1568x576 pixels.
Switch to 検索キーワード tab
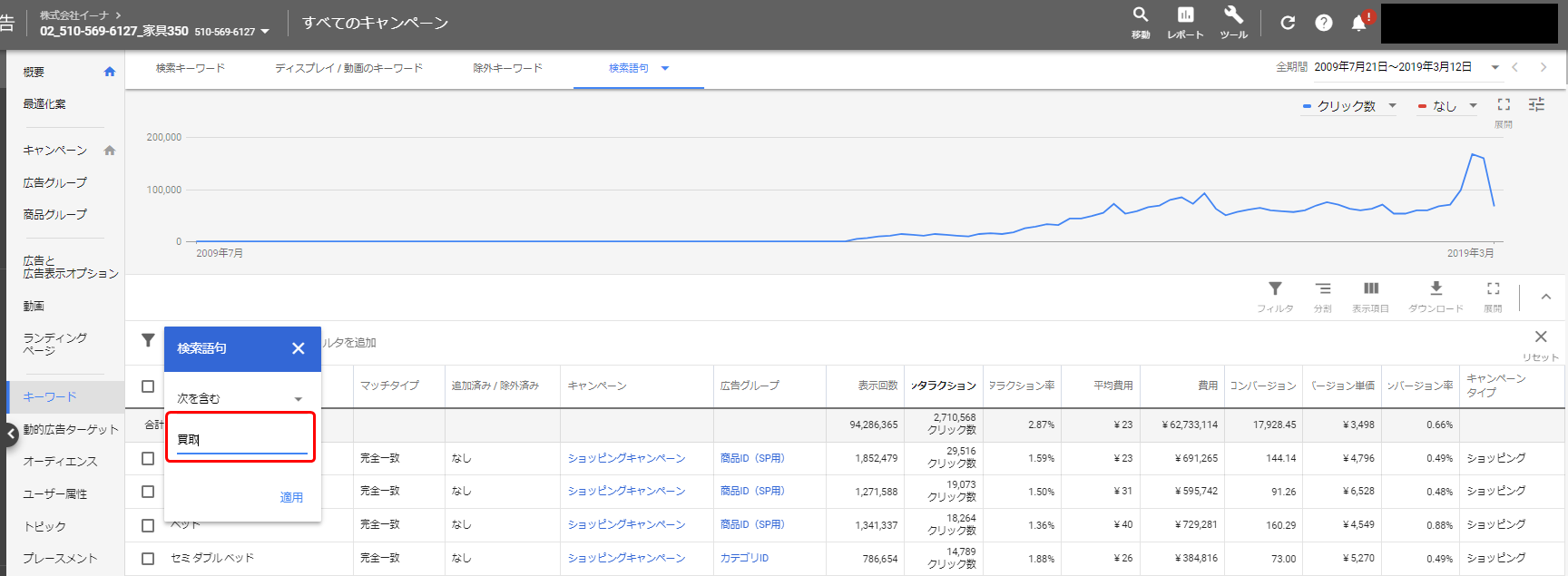(x=191, y=68)
